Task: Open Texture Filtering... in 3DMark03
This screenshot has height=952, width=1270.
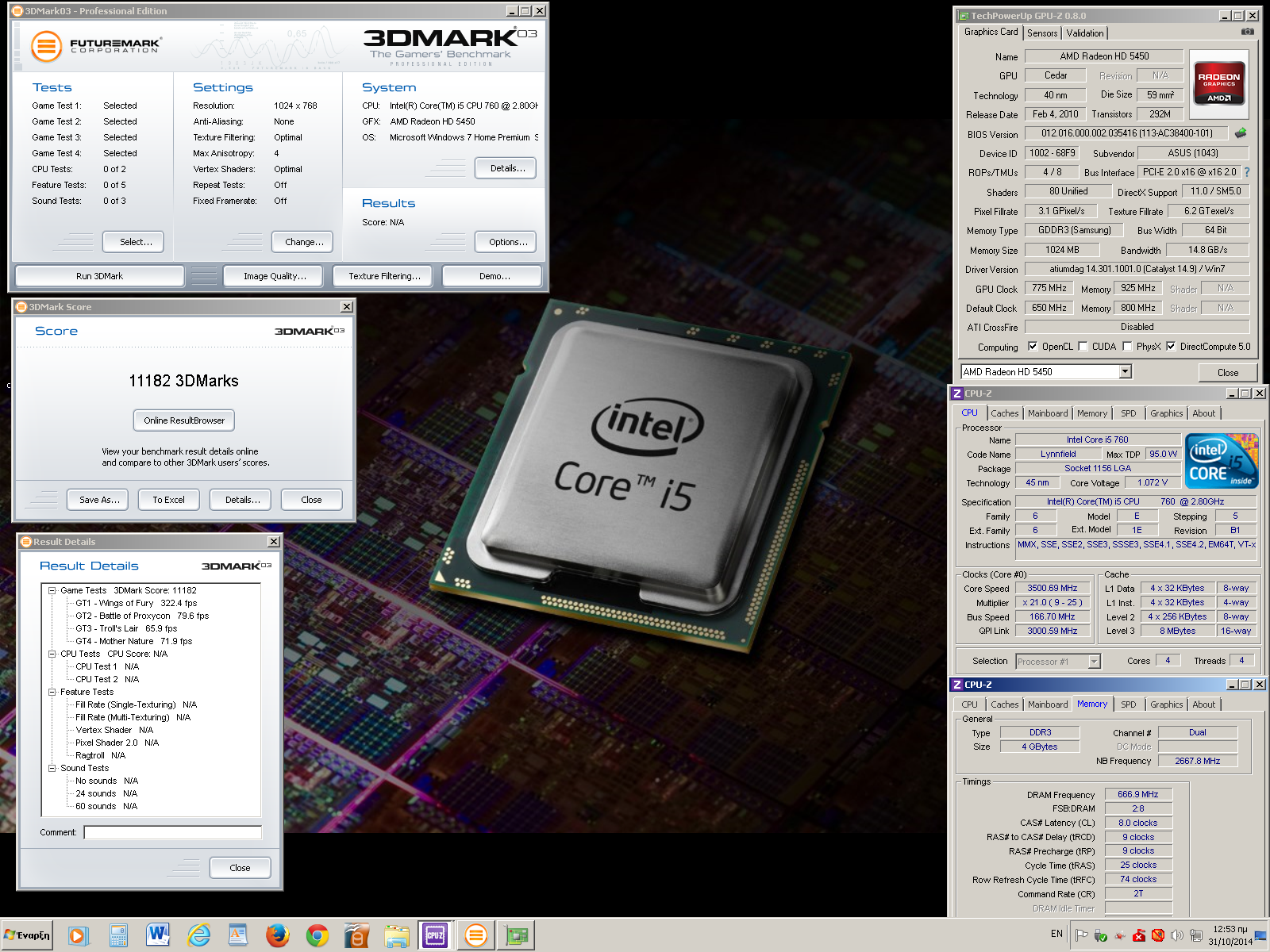Action: click(x=384, y=276)
